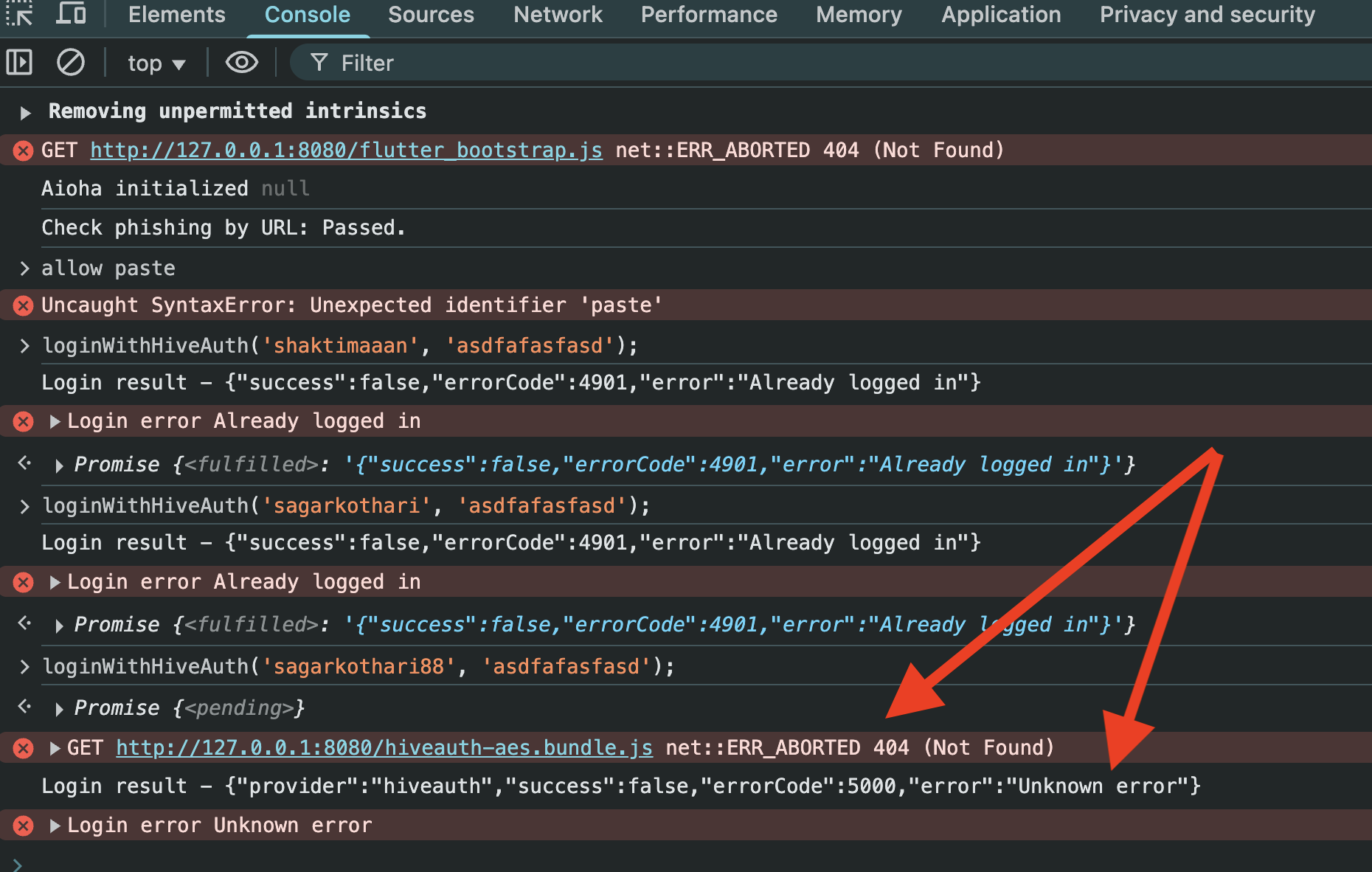
Task: Expand the Promise pending object
Action: pyautogui.click(x=59, y=709)
